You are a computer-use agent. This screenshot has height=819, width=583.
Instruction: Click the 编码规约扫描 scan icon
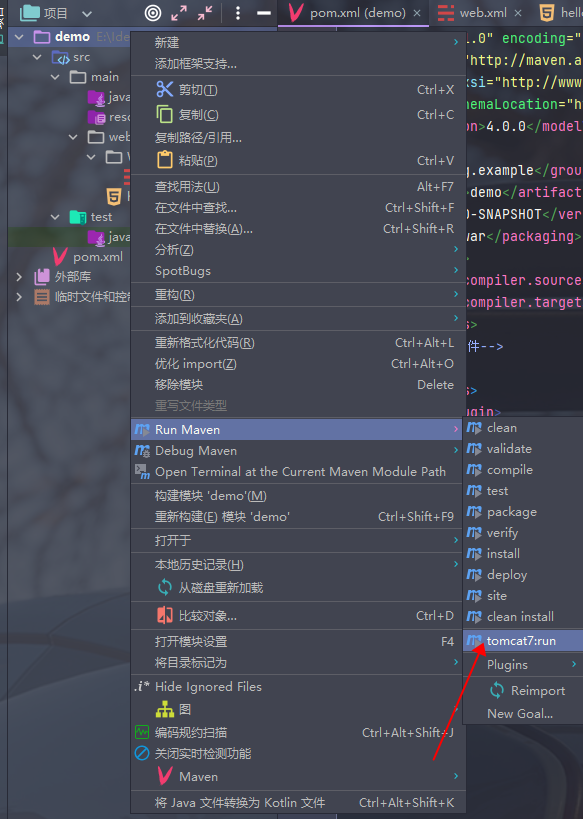[142, 732]
